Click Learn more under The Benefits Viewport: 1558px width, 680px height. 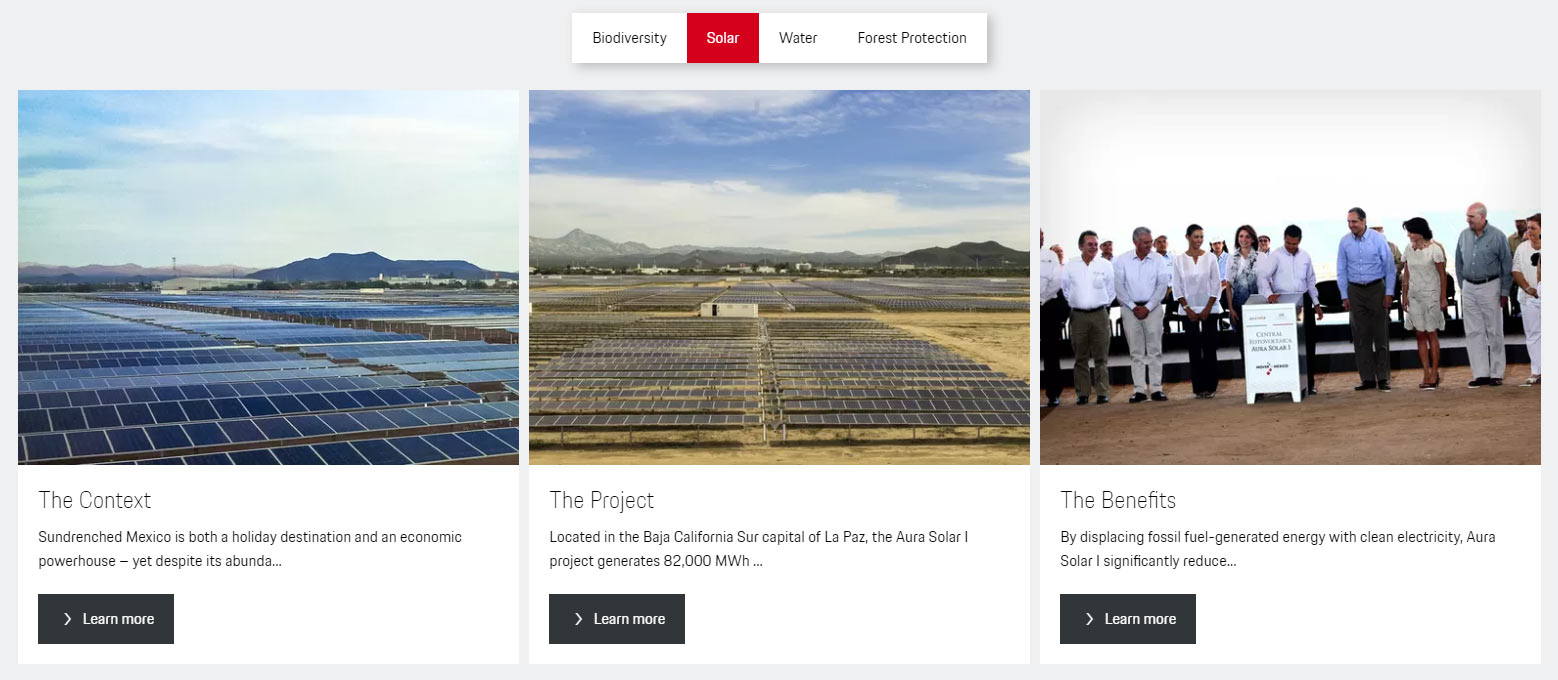click(1128, 619)
